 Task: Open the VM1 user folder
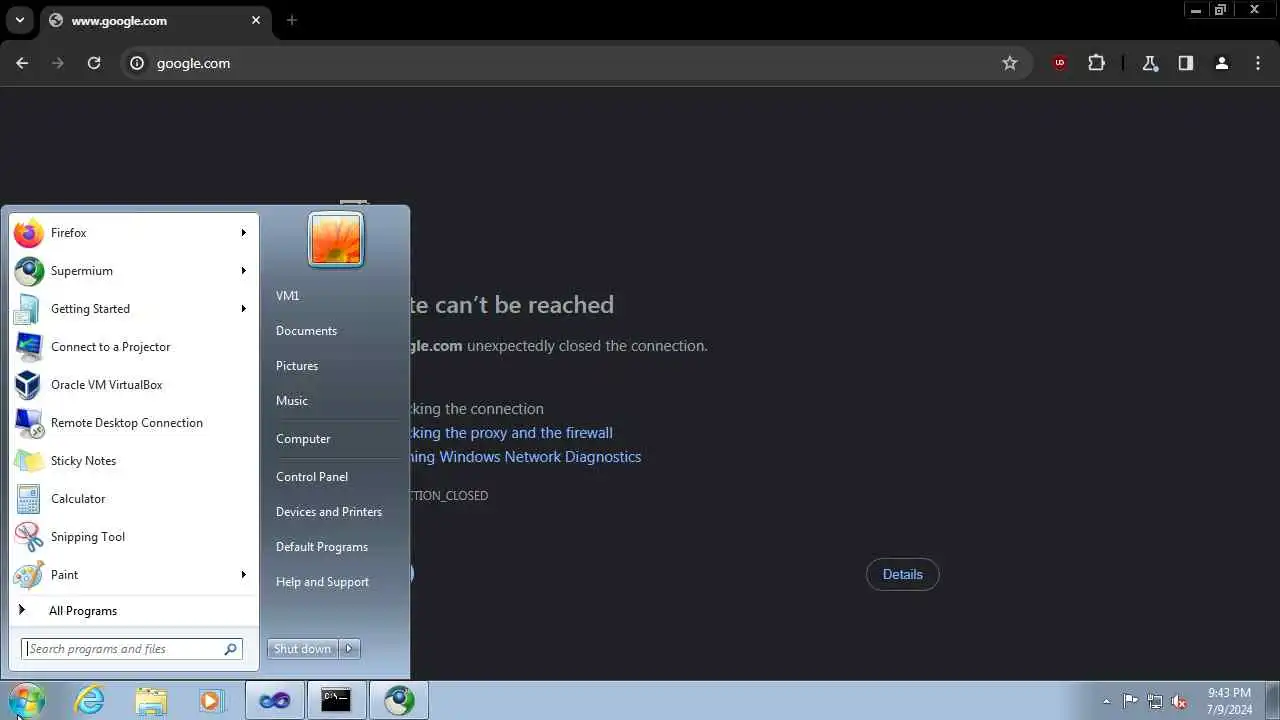[287, 296]
